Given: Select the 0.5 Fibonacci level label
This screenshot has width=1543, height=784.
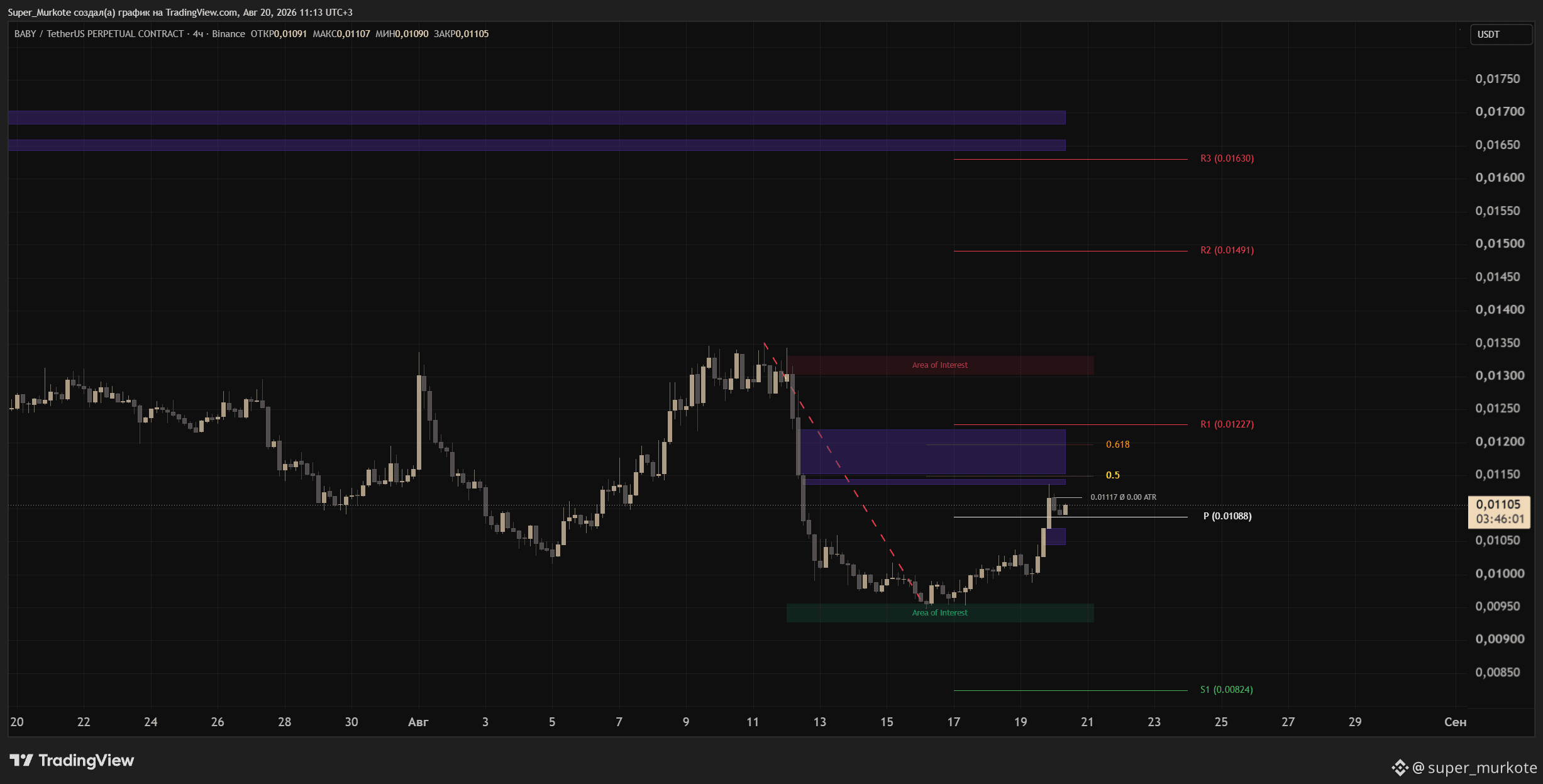Looking at the screenshot, I should coord(1112,475).
